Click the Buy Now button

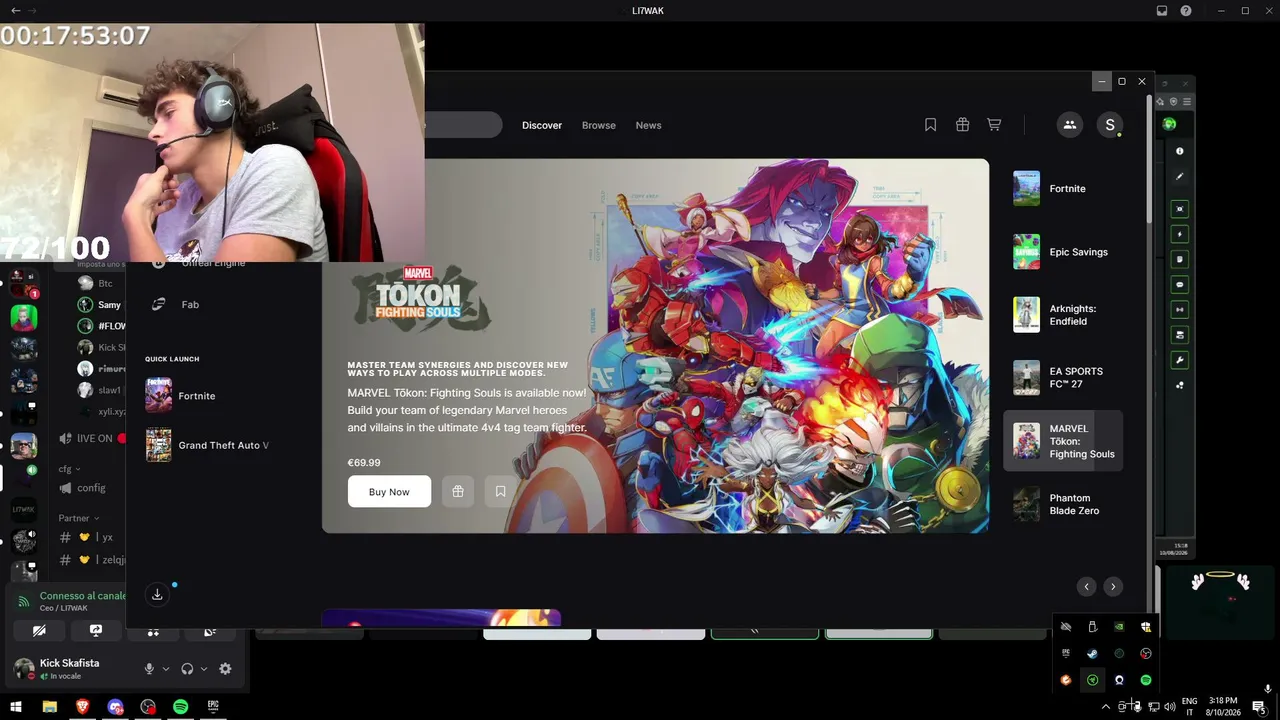coord(389,491)
